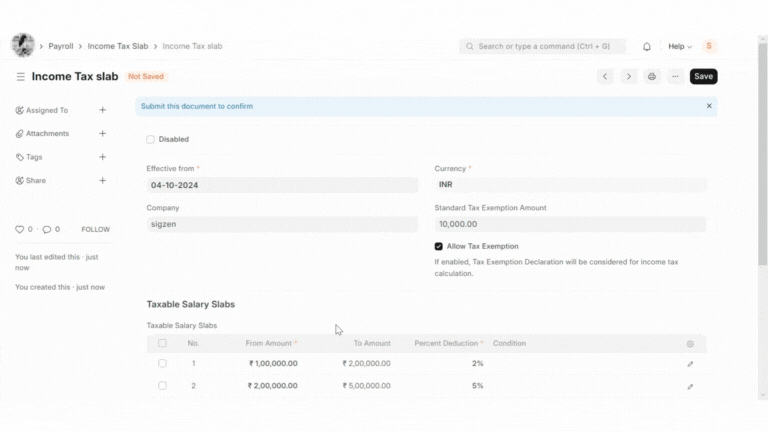This screenshot has height=432, width=768.
Task: Click the notification bell icon
Action: [x=647, y=46]
